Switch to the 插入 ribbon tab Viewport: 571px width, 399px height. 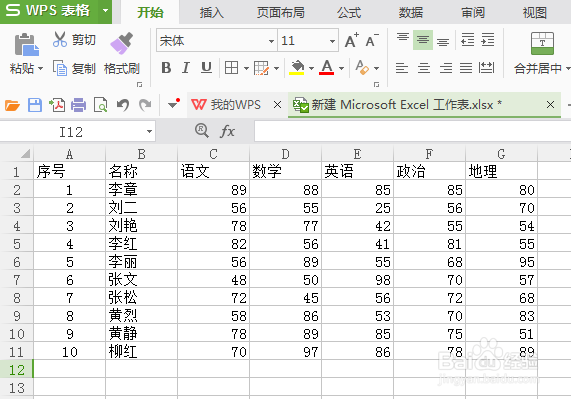pyautogui.click(x=211, y=12)
